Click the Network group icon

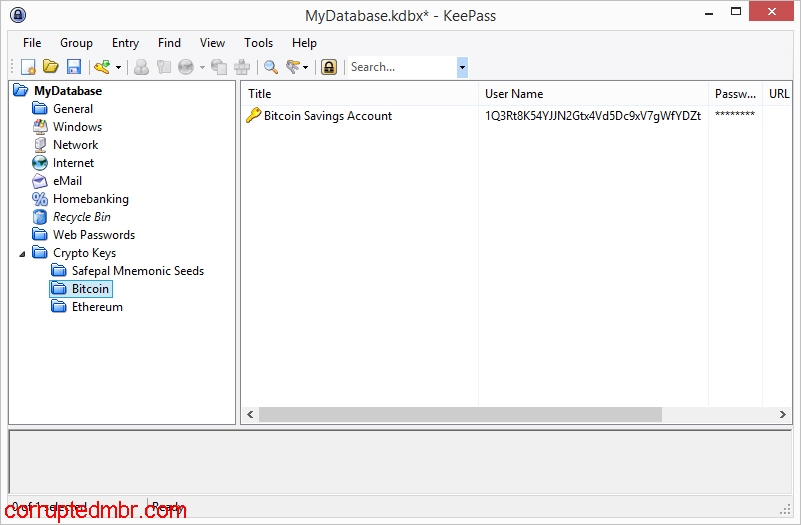40,145
